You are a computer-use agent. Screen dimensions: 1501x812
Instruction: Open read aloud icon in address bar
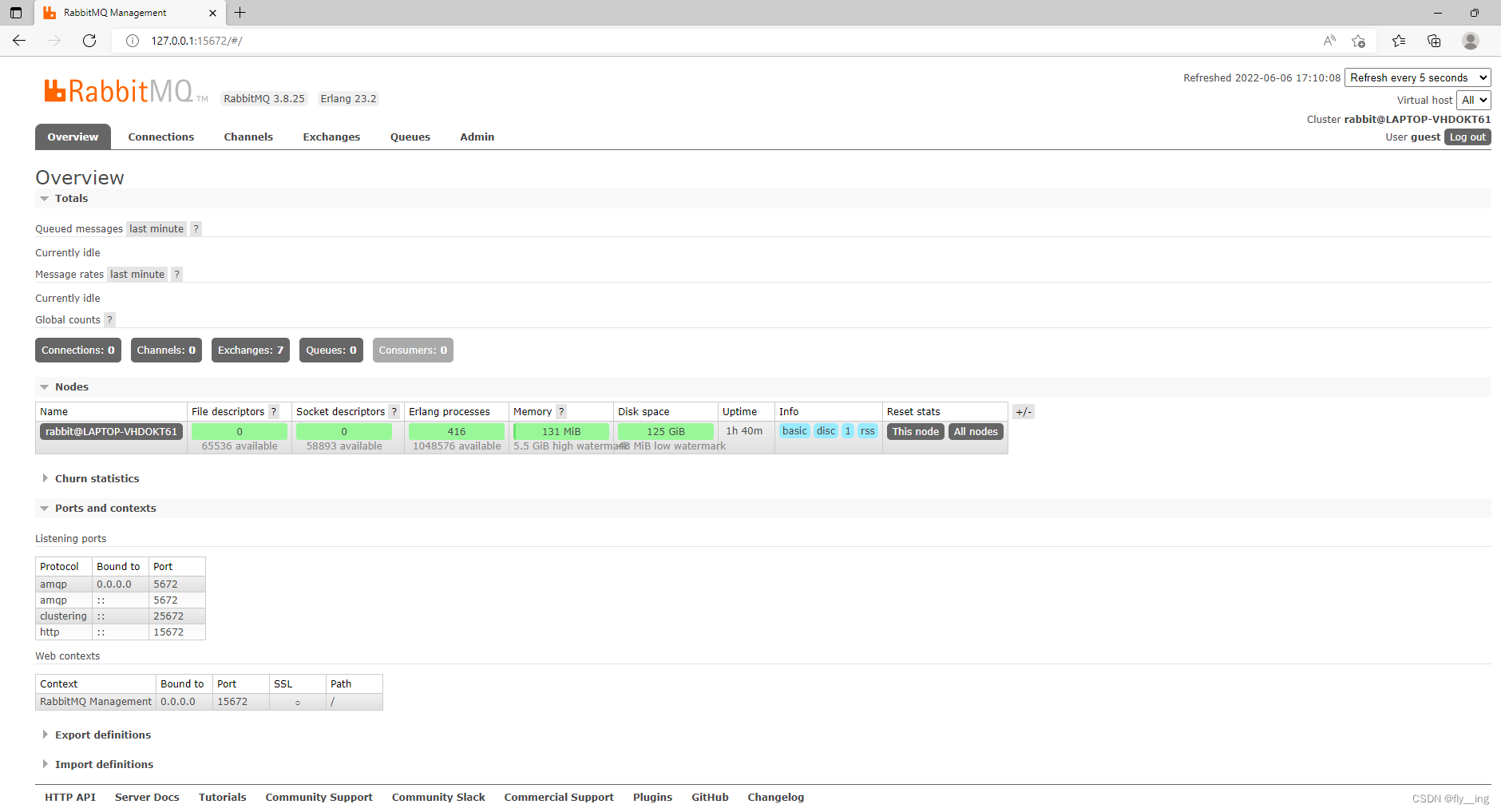[x=1329, y=41]
